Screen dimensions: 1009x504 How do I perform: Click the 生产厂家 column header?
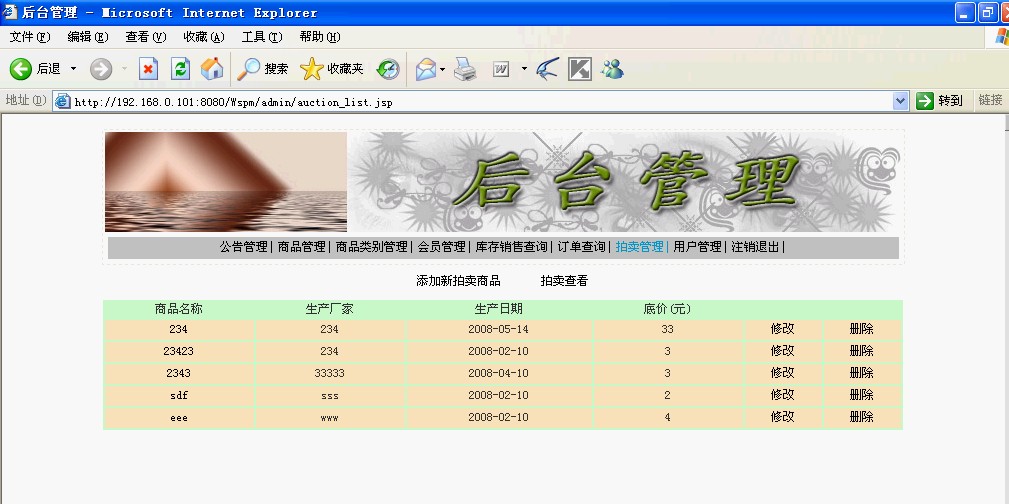[x=329, y=309]
